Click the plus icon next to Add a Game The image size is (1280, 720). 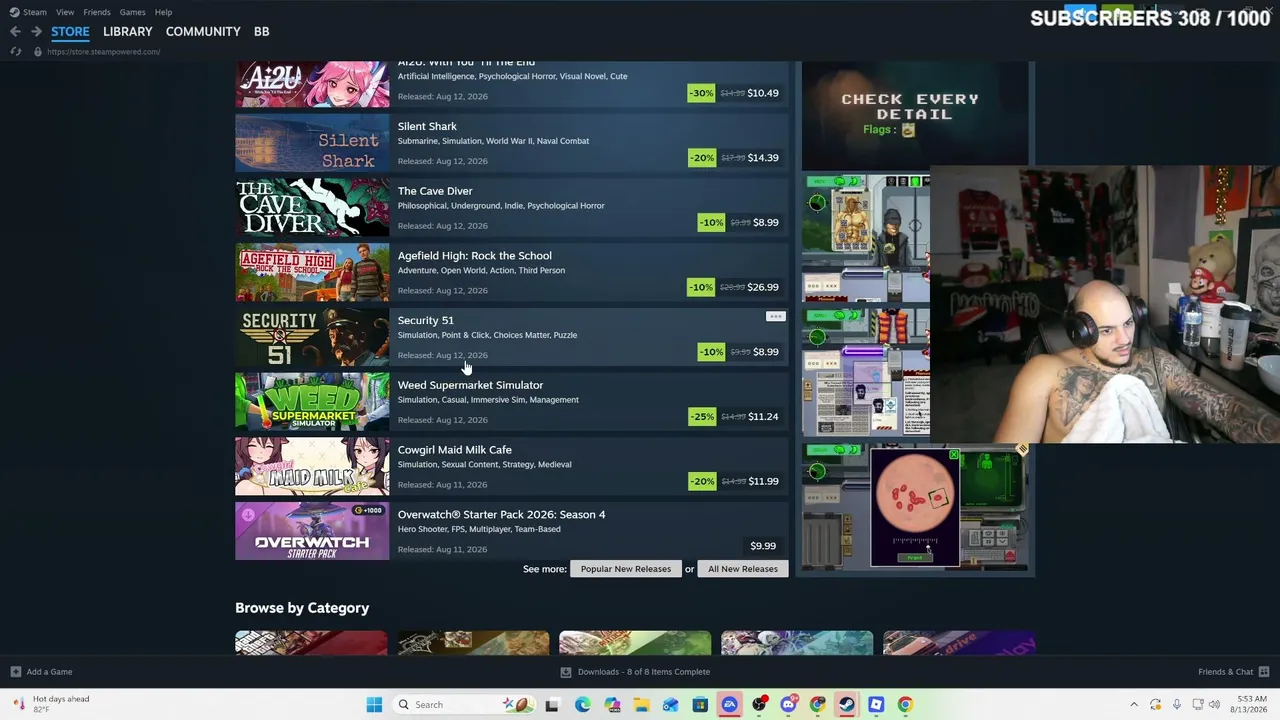(x=15, y=672)
